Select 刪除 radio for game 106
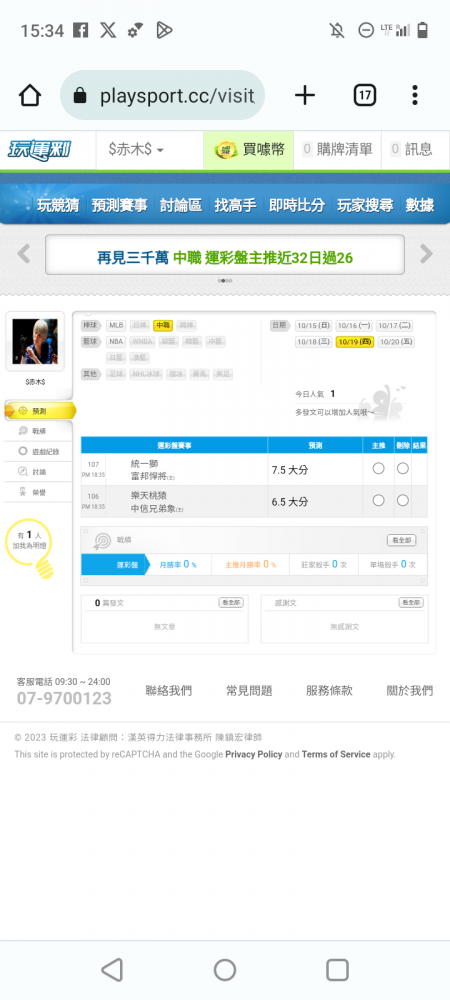Viewport: 450px width, 1000px height. [x=403, y=501]
